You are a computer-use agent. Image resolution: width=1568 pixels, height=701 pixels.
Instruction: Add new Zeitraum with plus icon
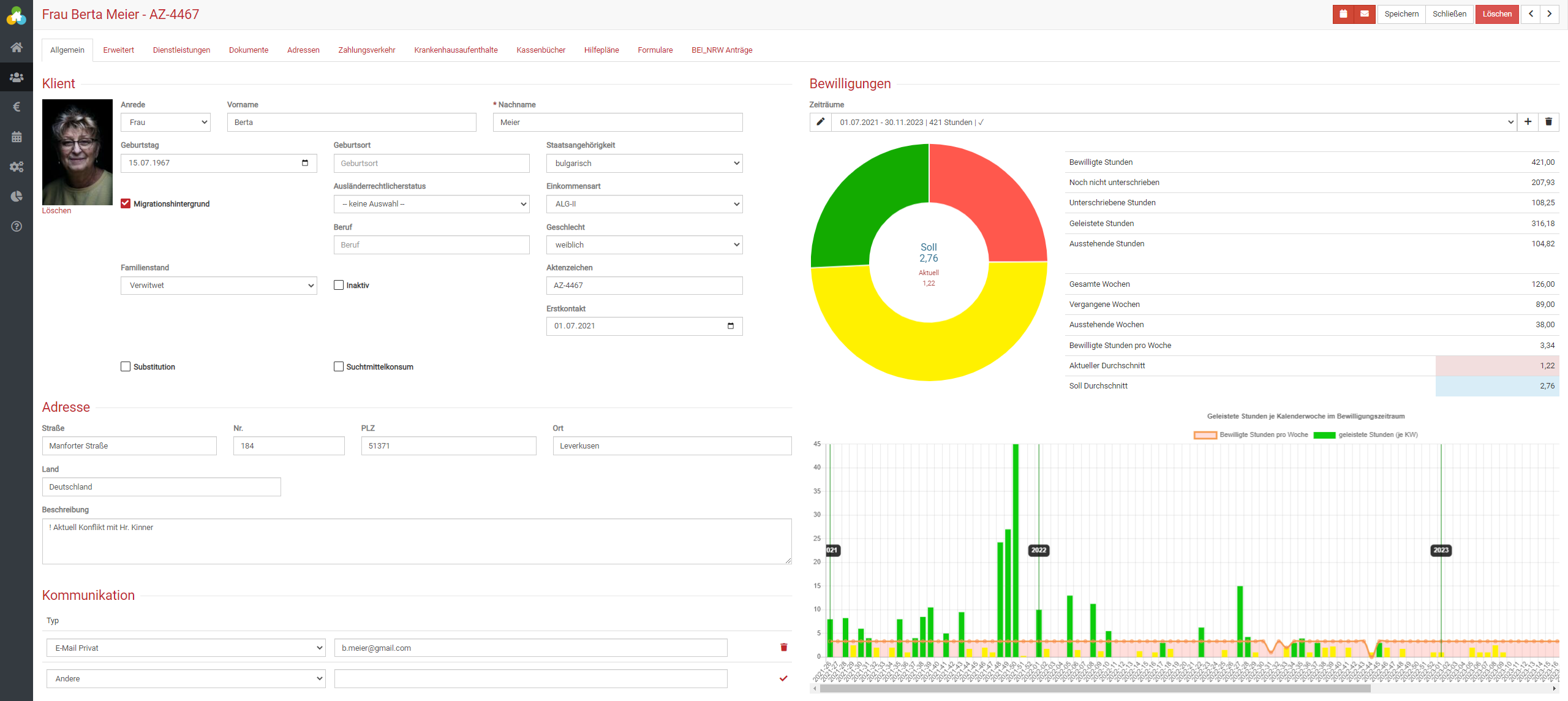click(1528, 122)
